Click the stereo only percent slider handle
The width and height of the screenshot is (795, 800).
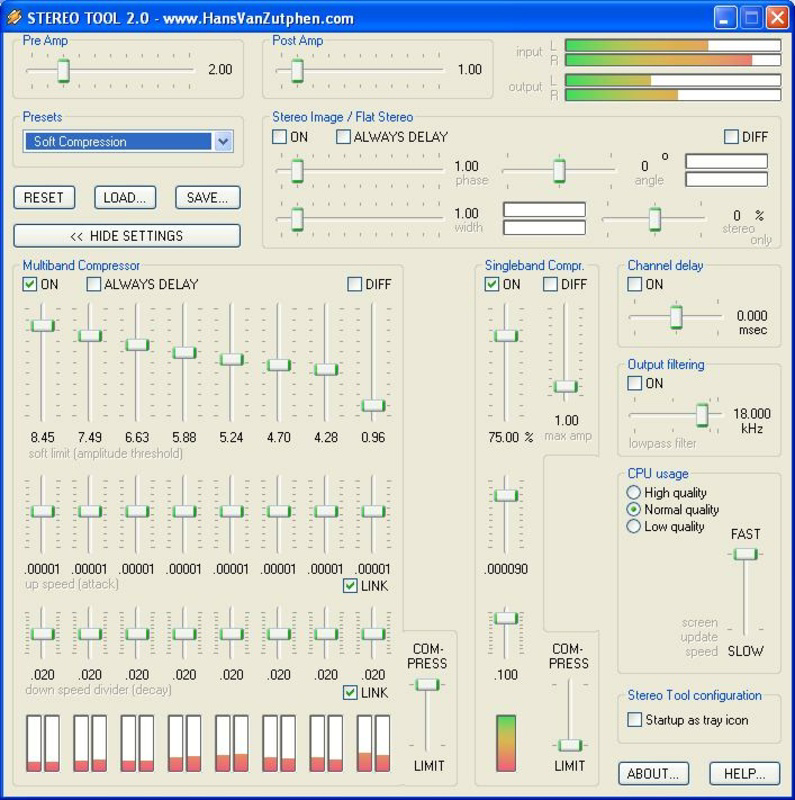(655, 219)
